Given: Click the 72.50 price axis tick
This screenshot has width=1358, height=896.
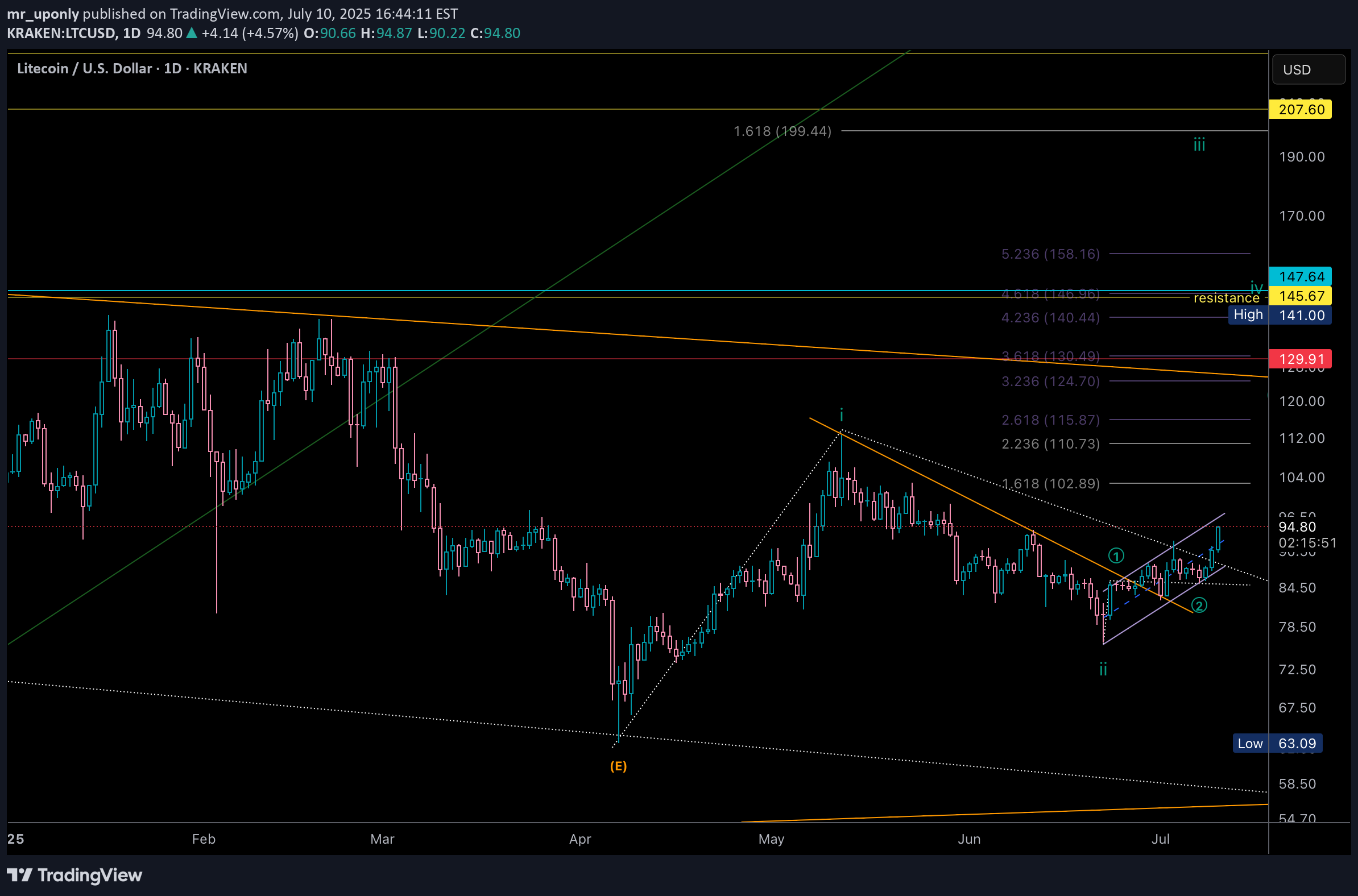Looking at the screenshot, I should 1297,669.
